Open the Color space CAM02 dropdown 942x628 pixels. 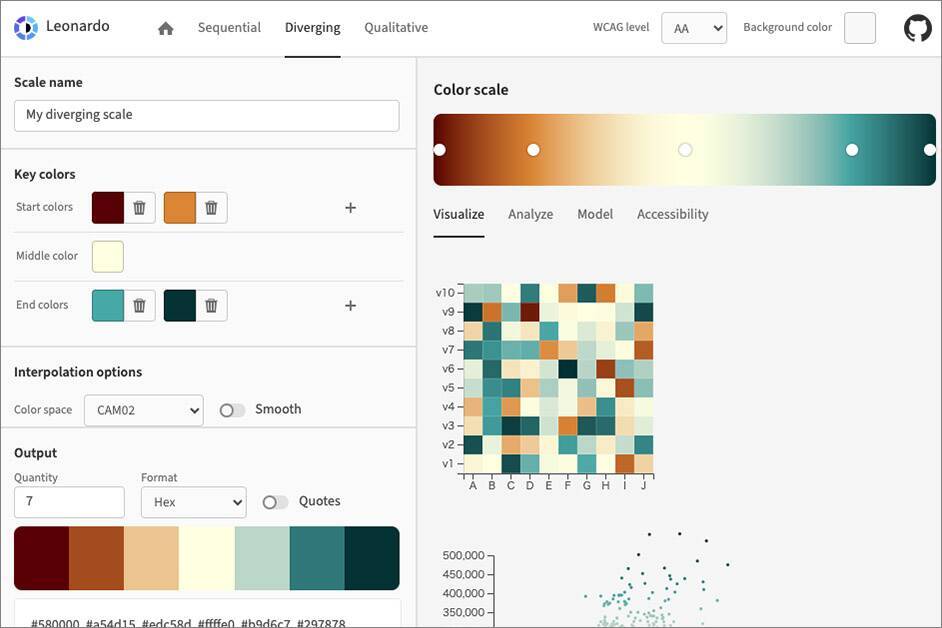point(144,410)
